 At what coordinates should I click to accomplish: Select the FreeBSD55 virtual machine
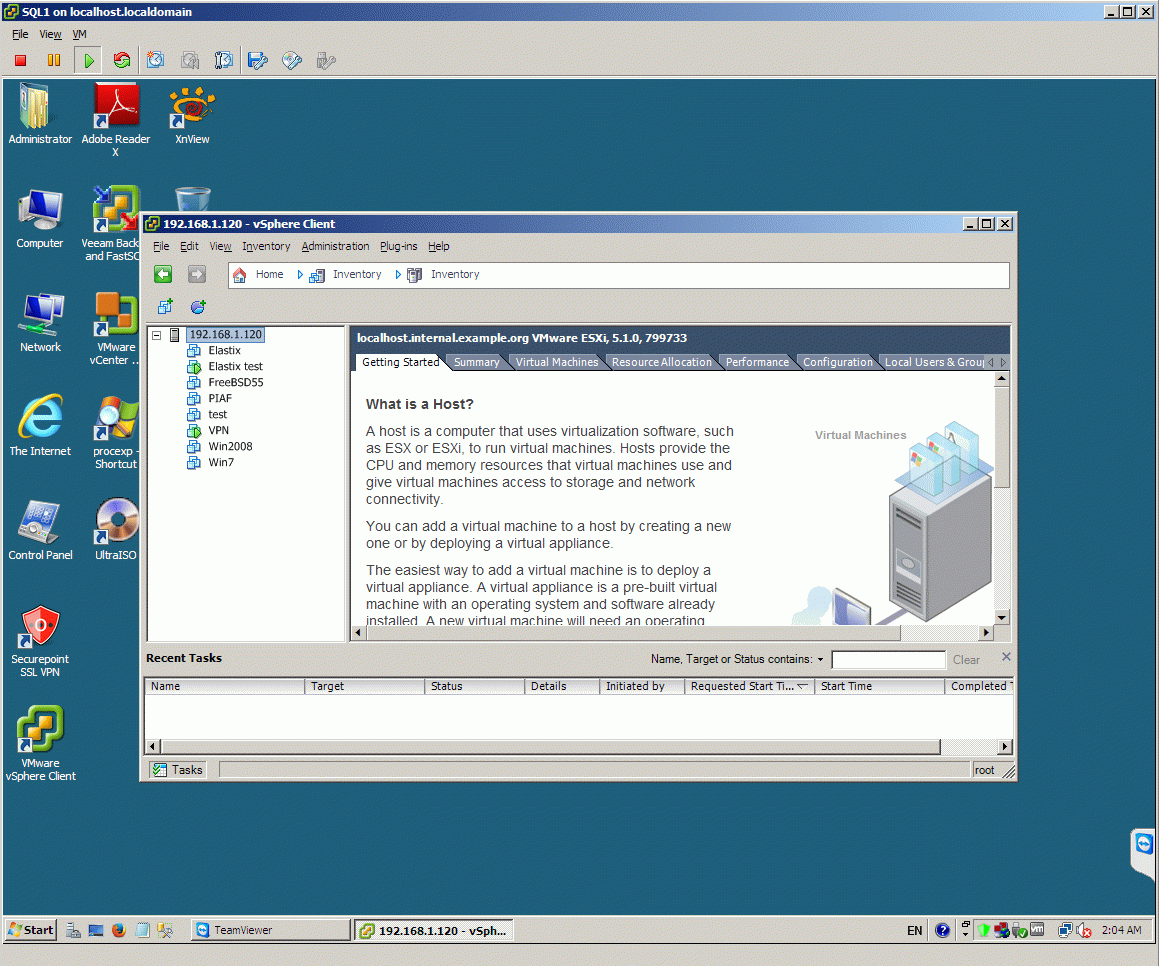236,382
